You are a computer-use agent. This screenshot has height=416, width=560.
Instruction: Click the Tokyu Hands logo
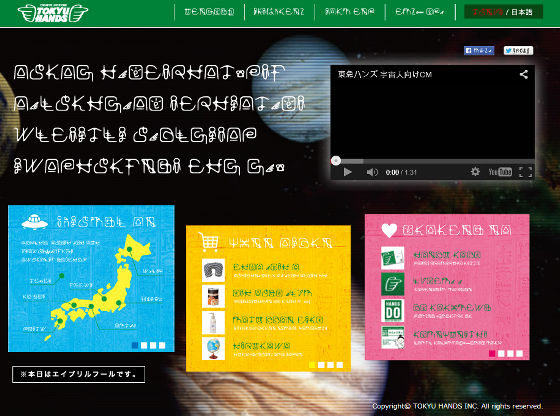pos(52,13)
